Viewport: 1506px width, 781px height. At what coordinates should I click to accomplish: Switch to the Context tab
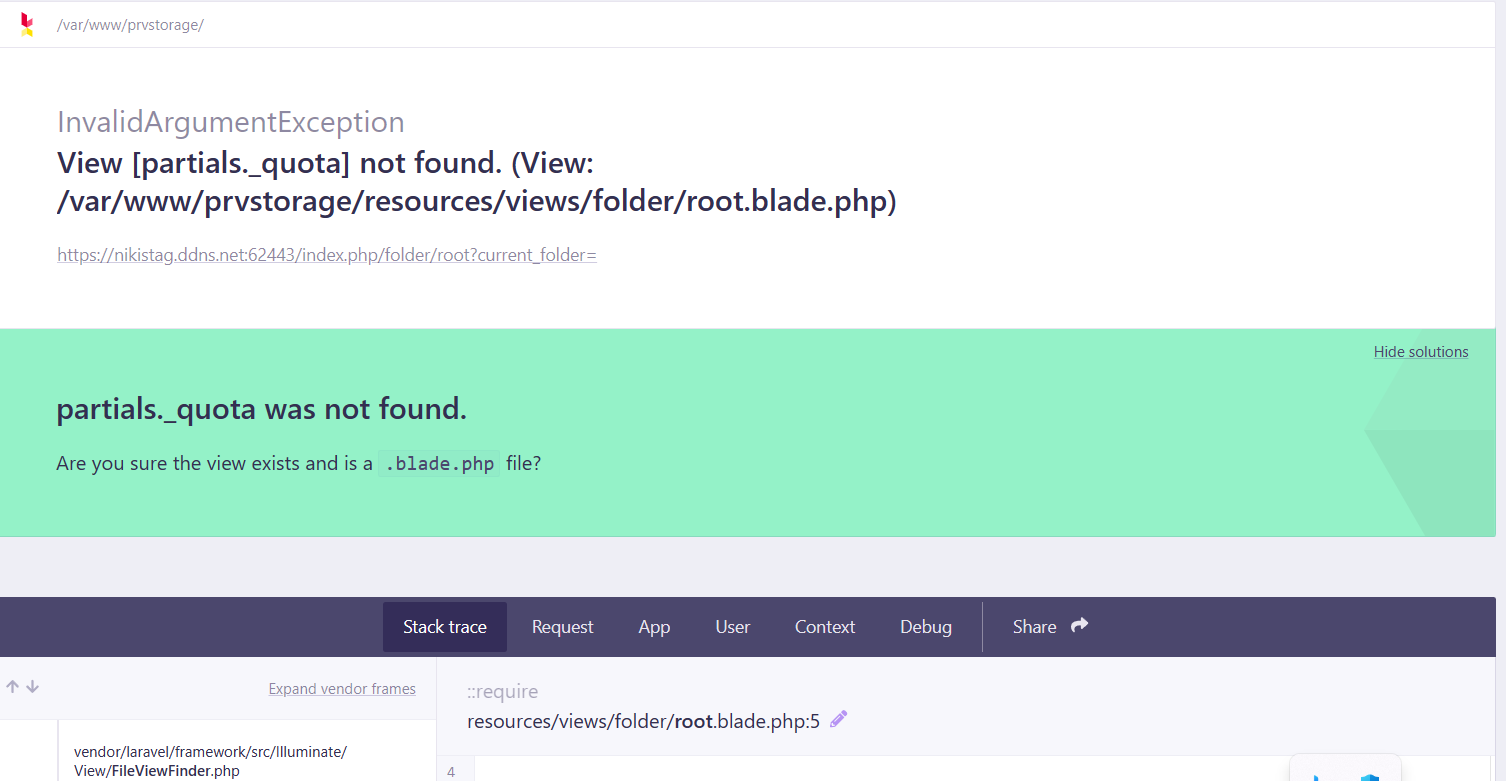coord(824,627)
